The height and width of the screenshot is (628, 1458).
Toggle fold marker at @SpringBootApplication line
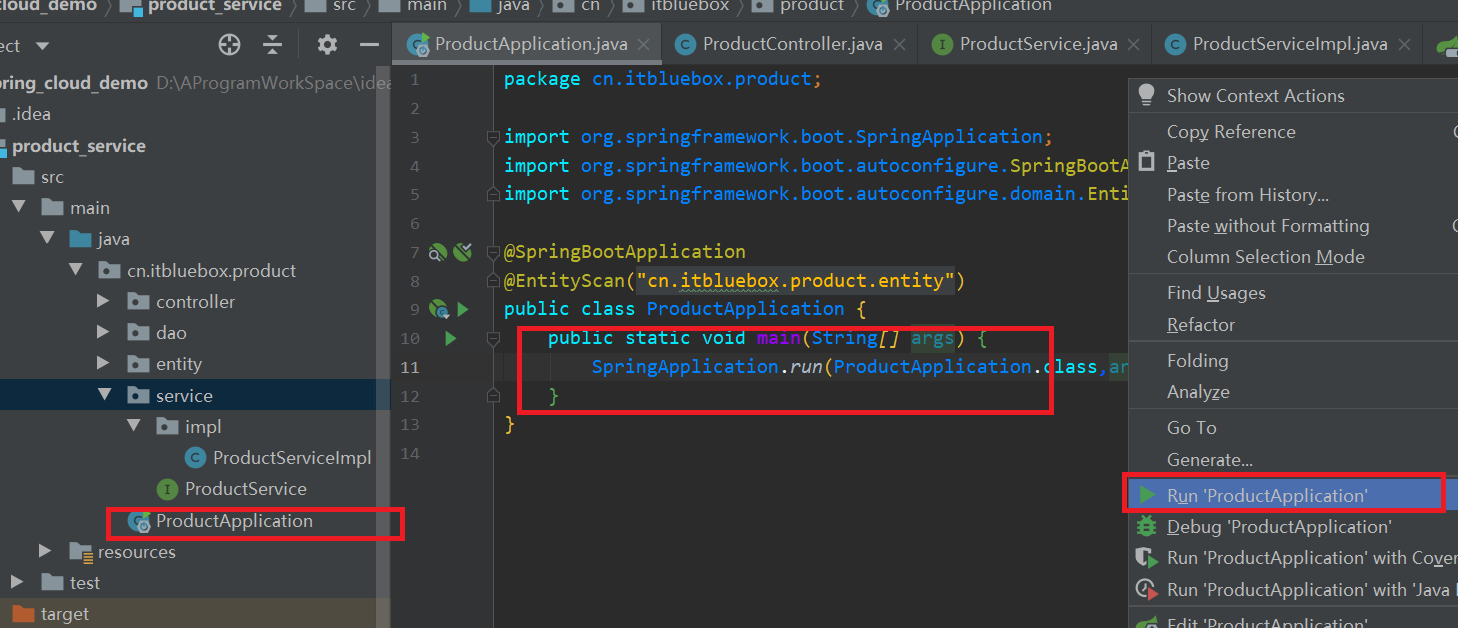[x=491, y=252]
